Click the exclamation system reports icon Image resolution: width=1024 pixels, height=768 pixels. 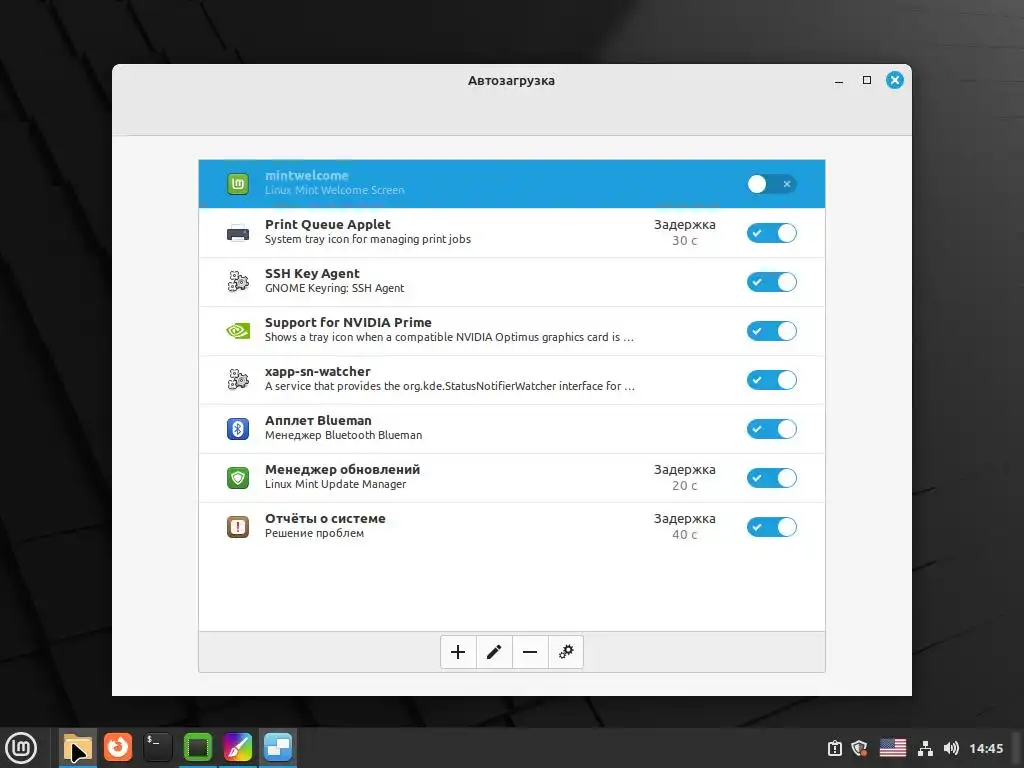[238, 527]
